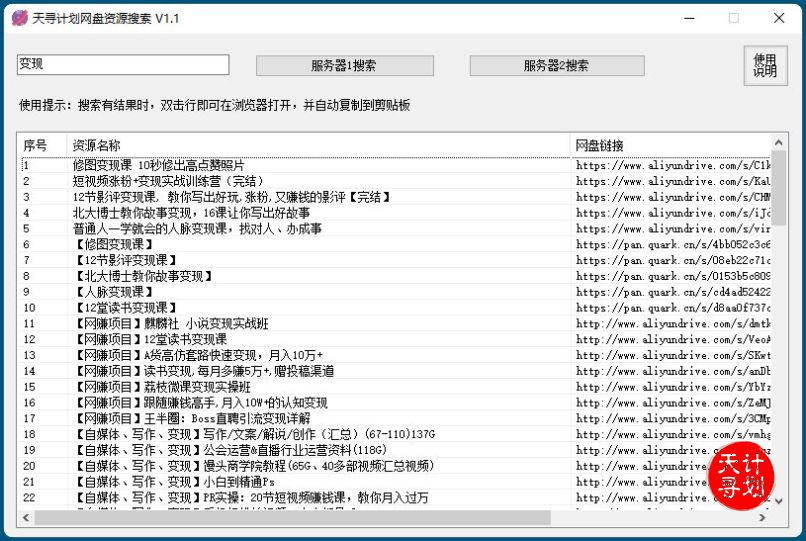806x541 pixels.
Task: Click the horizontal scrollbar left arrow
Action: pyautogui.click(x=26, y=517)
